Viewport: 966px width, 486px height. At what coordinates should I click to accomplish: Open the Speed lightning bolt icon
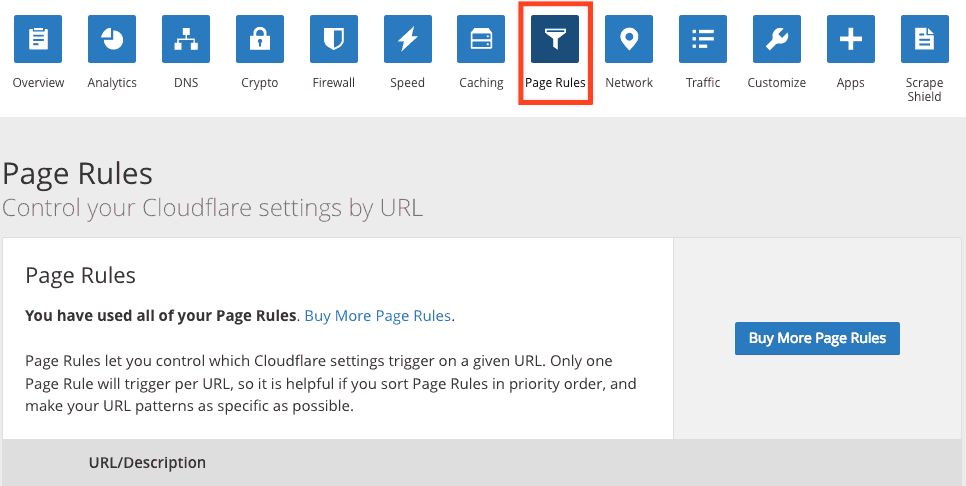(x=408, y=39)
